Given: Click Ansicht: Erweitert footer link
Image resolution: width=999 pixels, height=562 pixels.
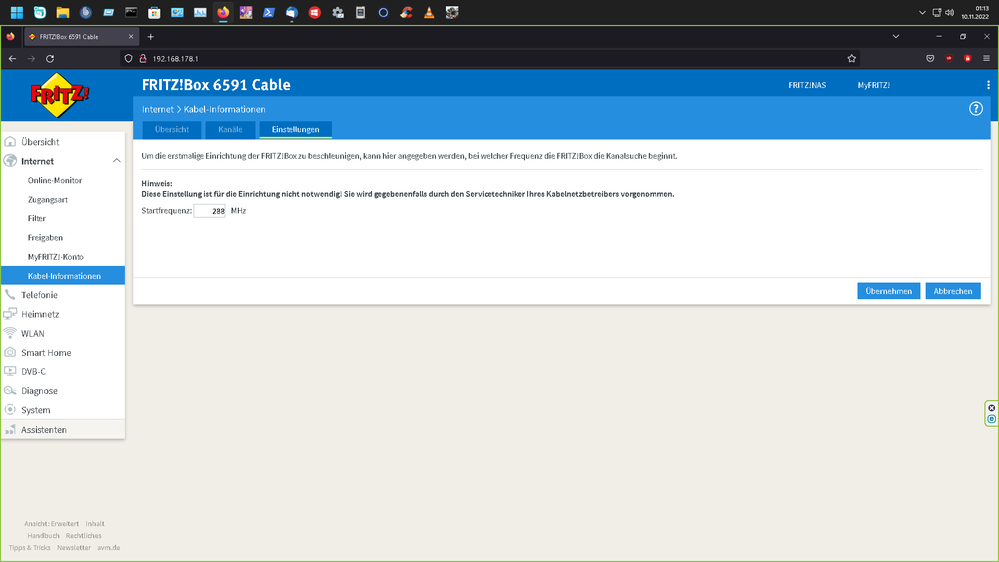Looking at the screenshot, I should pyautogui.click(x=51, y=524).
